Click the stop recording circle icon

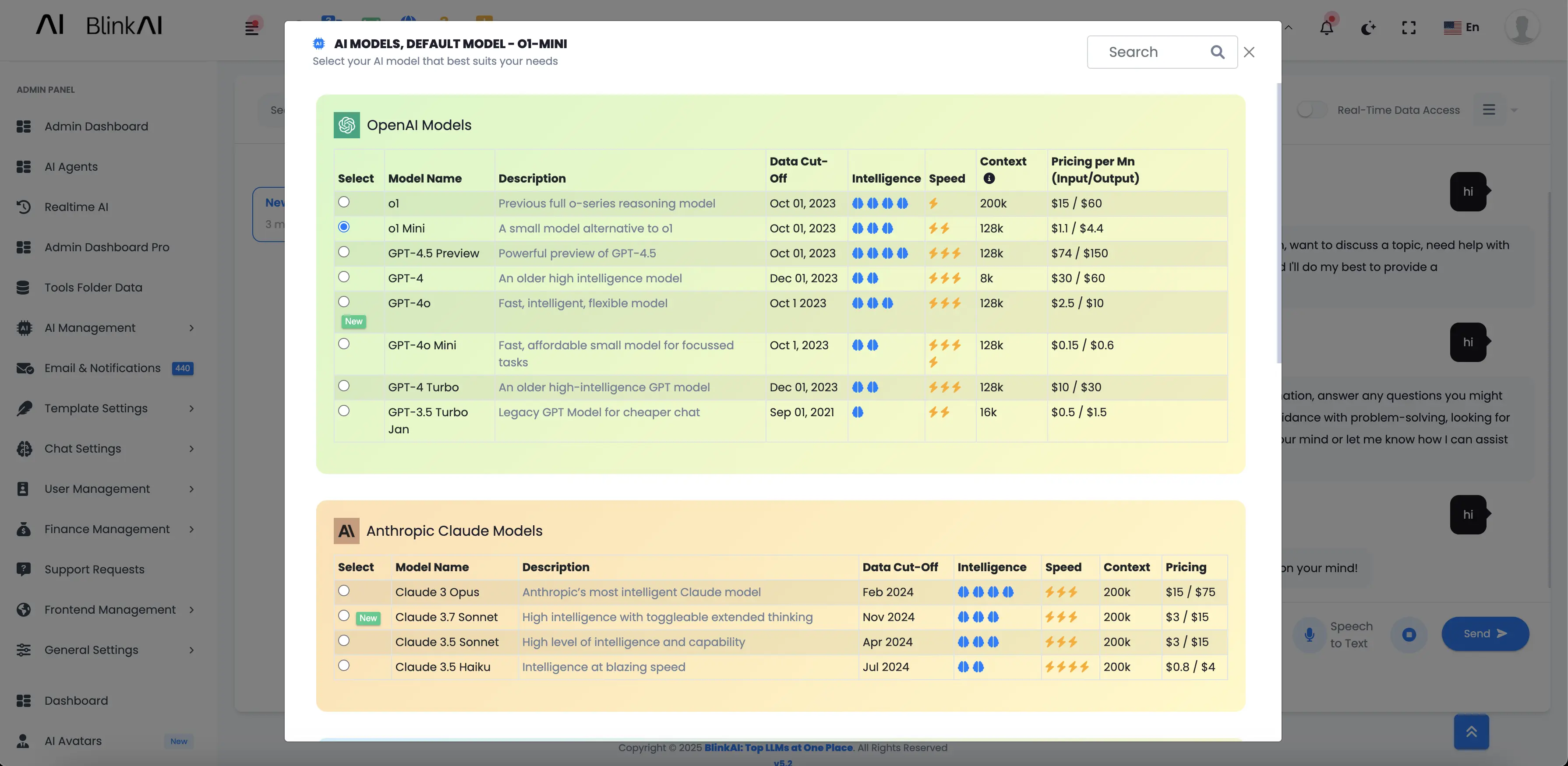1409,635
